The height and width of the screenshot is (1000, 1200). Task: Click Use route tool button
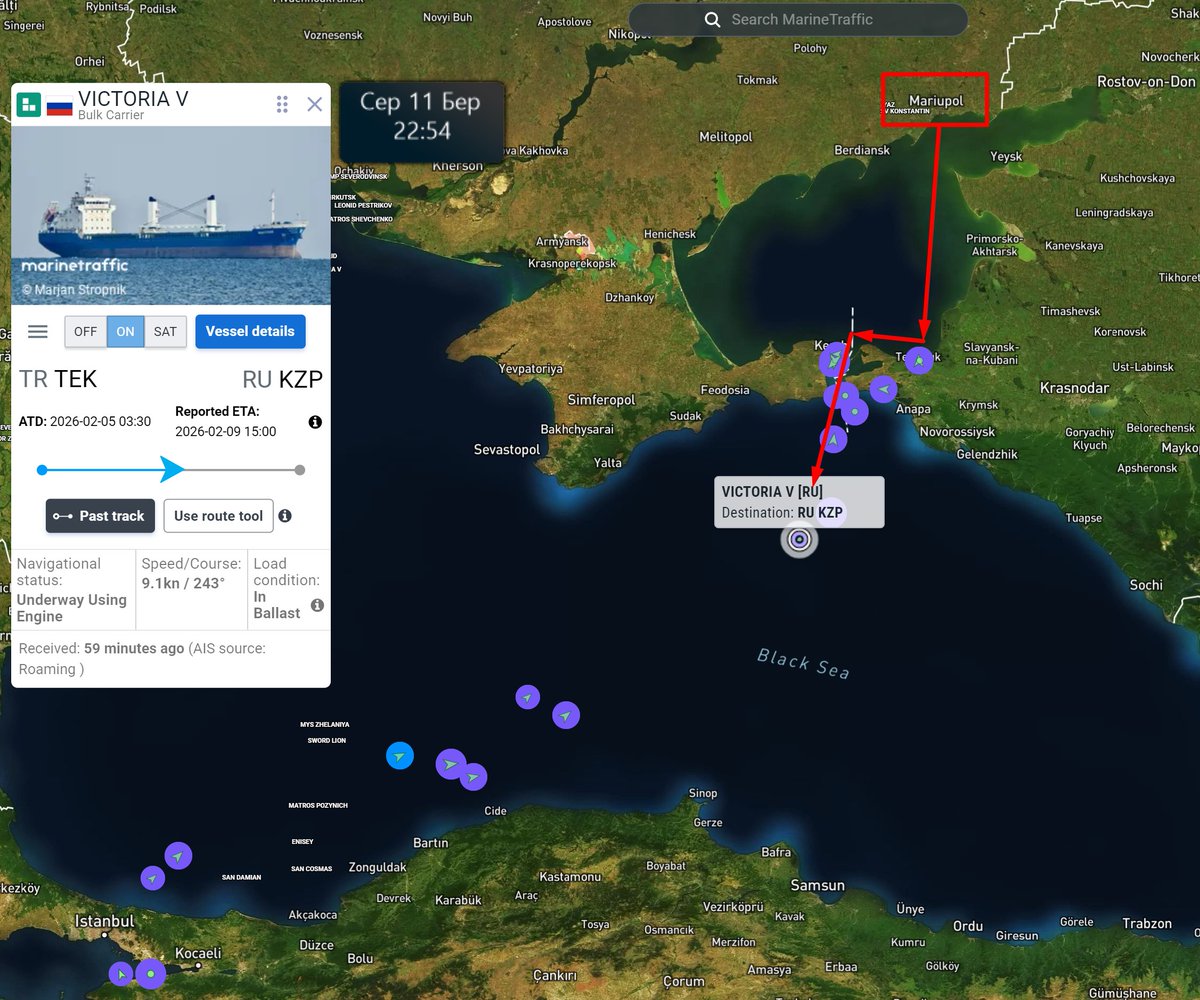click(218, 516)
